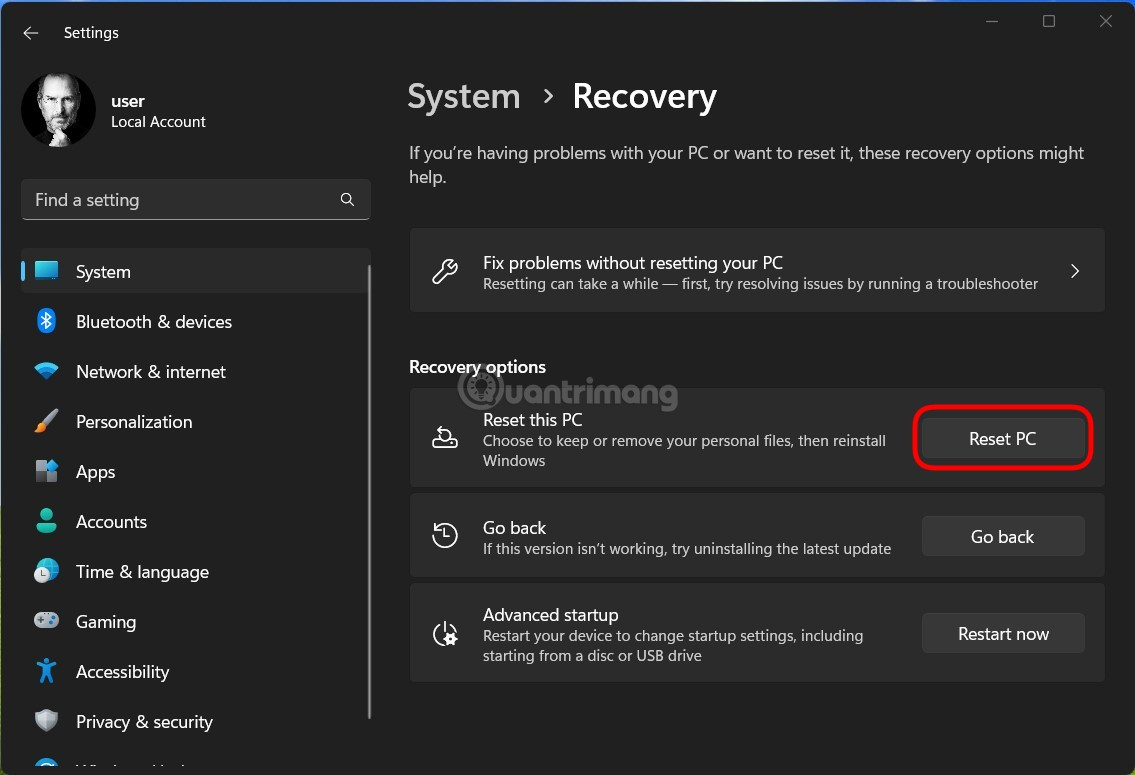
Task: Click the Accessibility figure icon
Action: click(x=46, y=671)
